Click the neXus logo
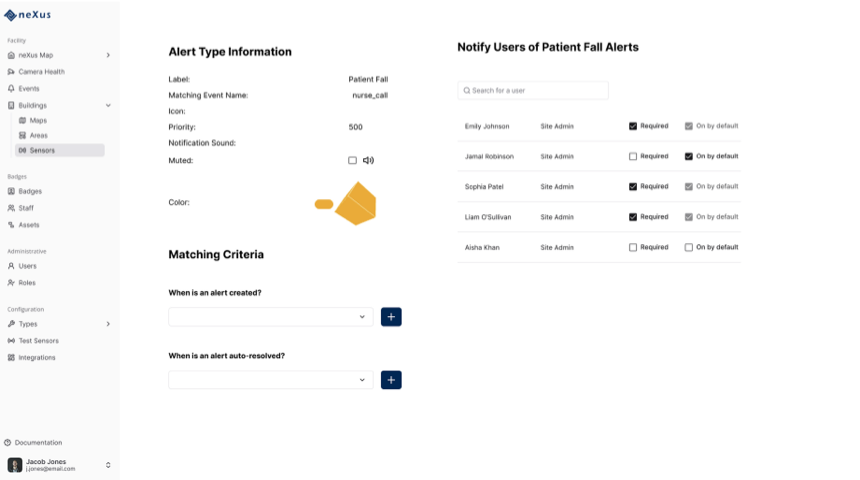 27,15
